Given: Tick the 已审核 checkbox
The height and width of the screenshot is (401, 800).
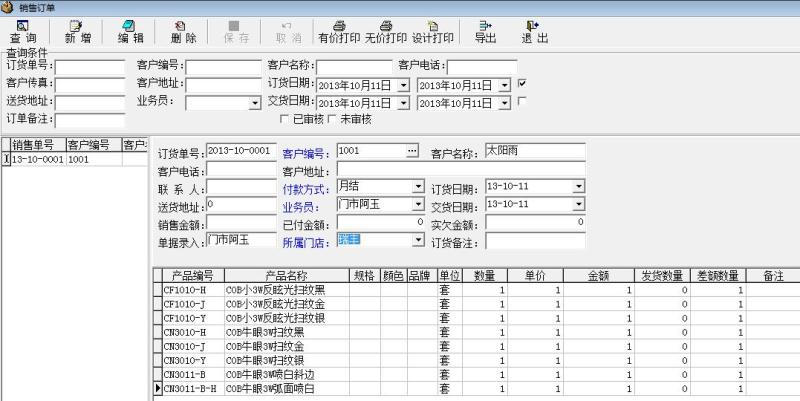Looking at the screenshot, I should [285, 119].
